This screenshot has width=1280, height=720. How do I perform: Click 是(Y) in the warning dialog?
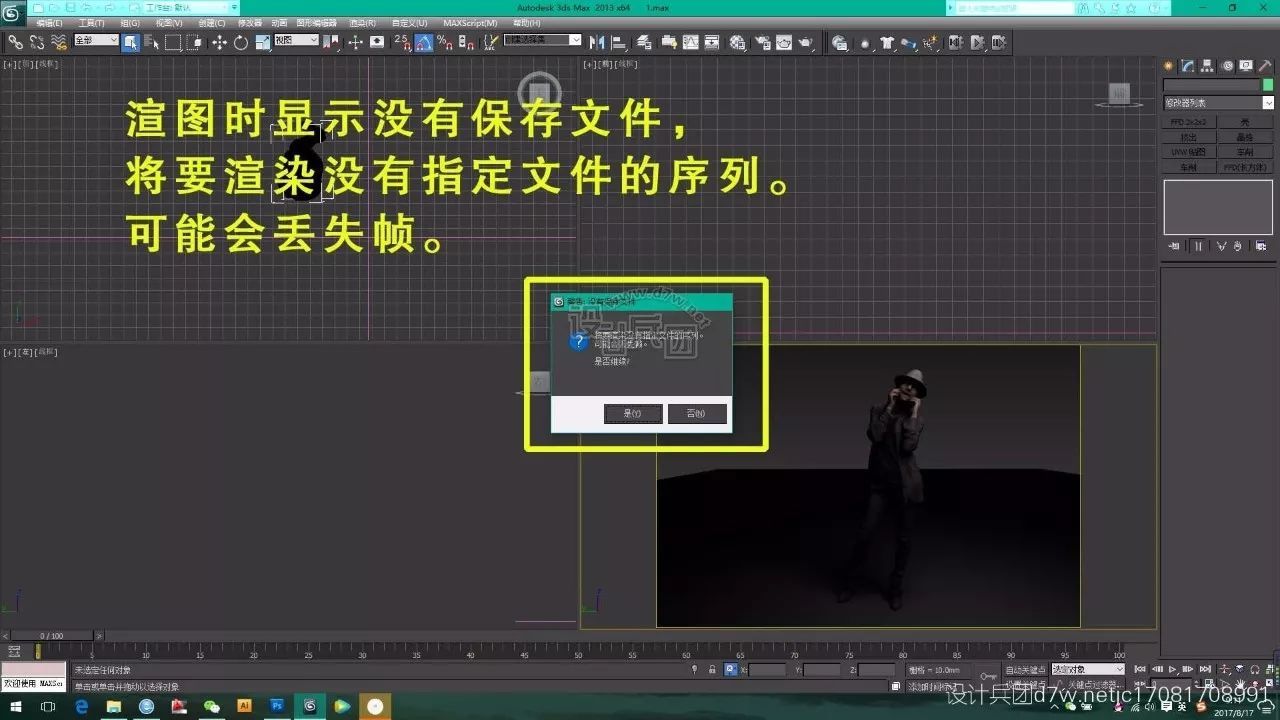pyautogui.click(x=633, y=413)
